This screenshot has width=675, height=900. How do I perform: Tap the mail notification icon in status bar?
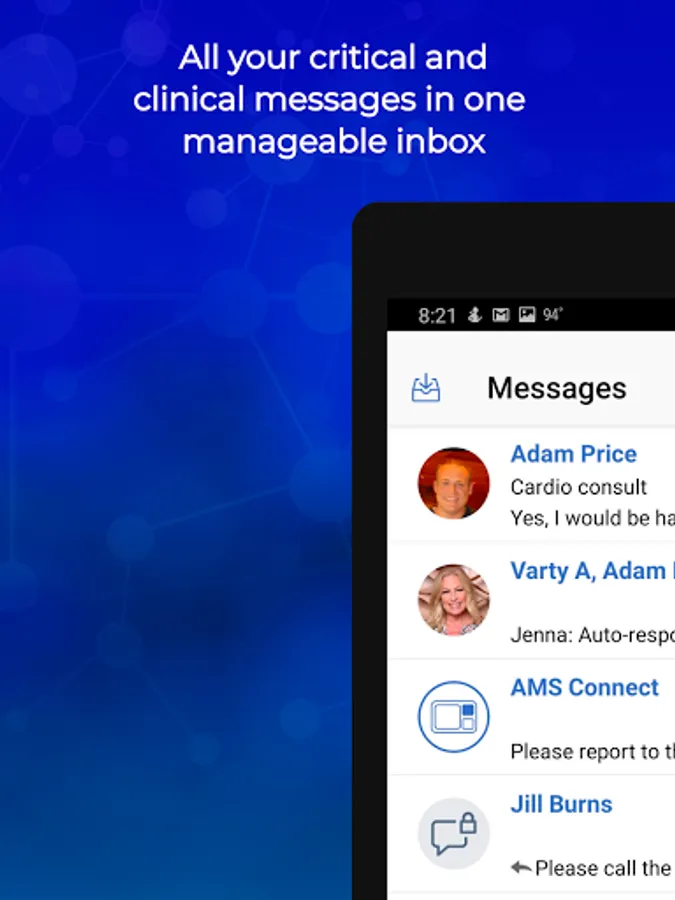501,315
